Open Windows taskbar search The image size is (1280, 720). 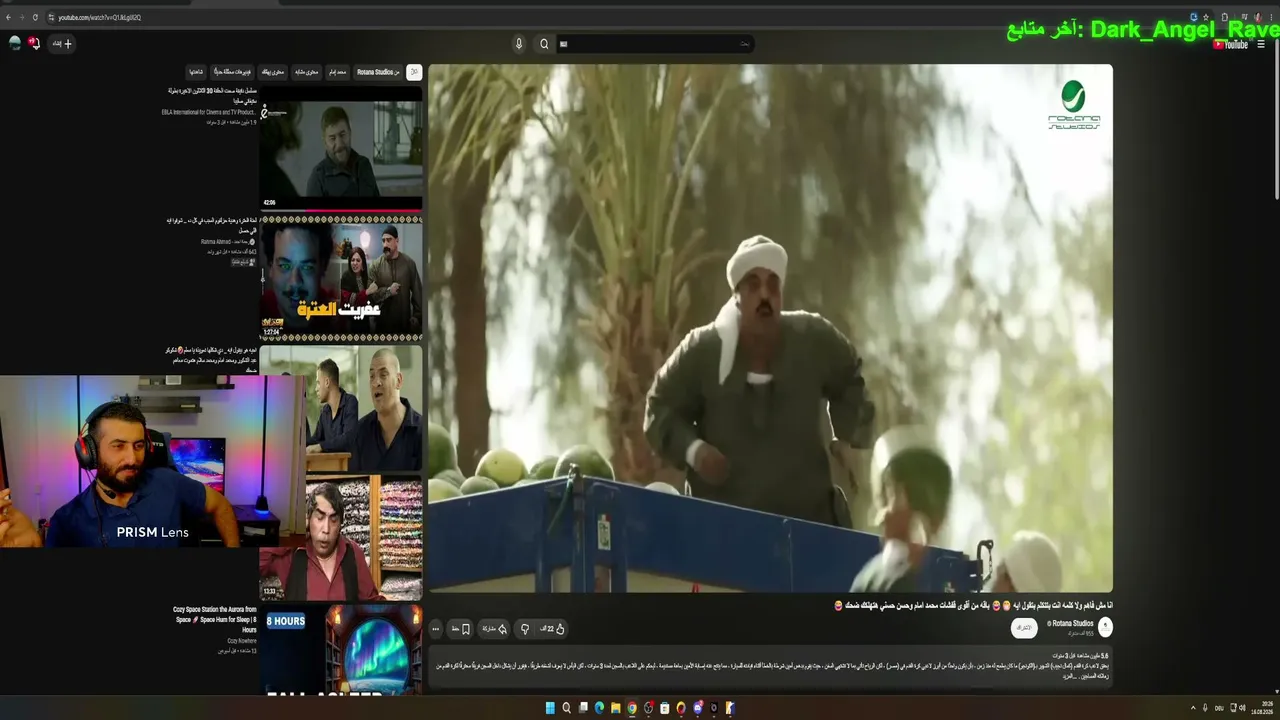pyautogui.click(x=566, y=708)
